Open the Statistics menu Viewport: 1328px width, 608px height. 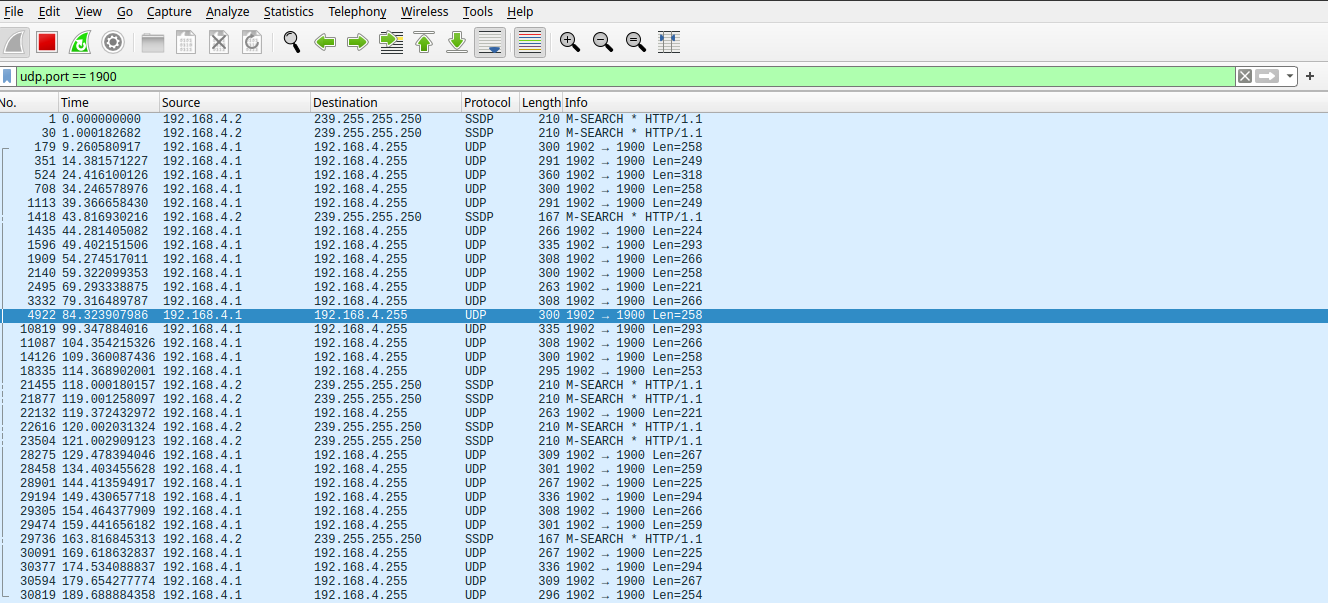click(x=289, y=11)
